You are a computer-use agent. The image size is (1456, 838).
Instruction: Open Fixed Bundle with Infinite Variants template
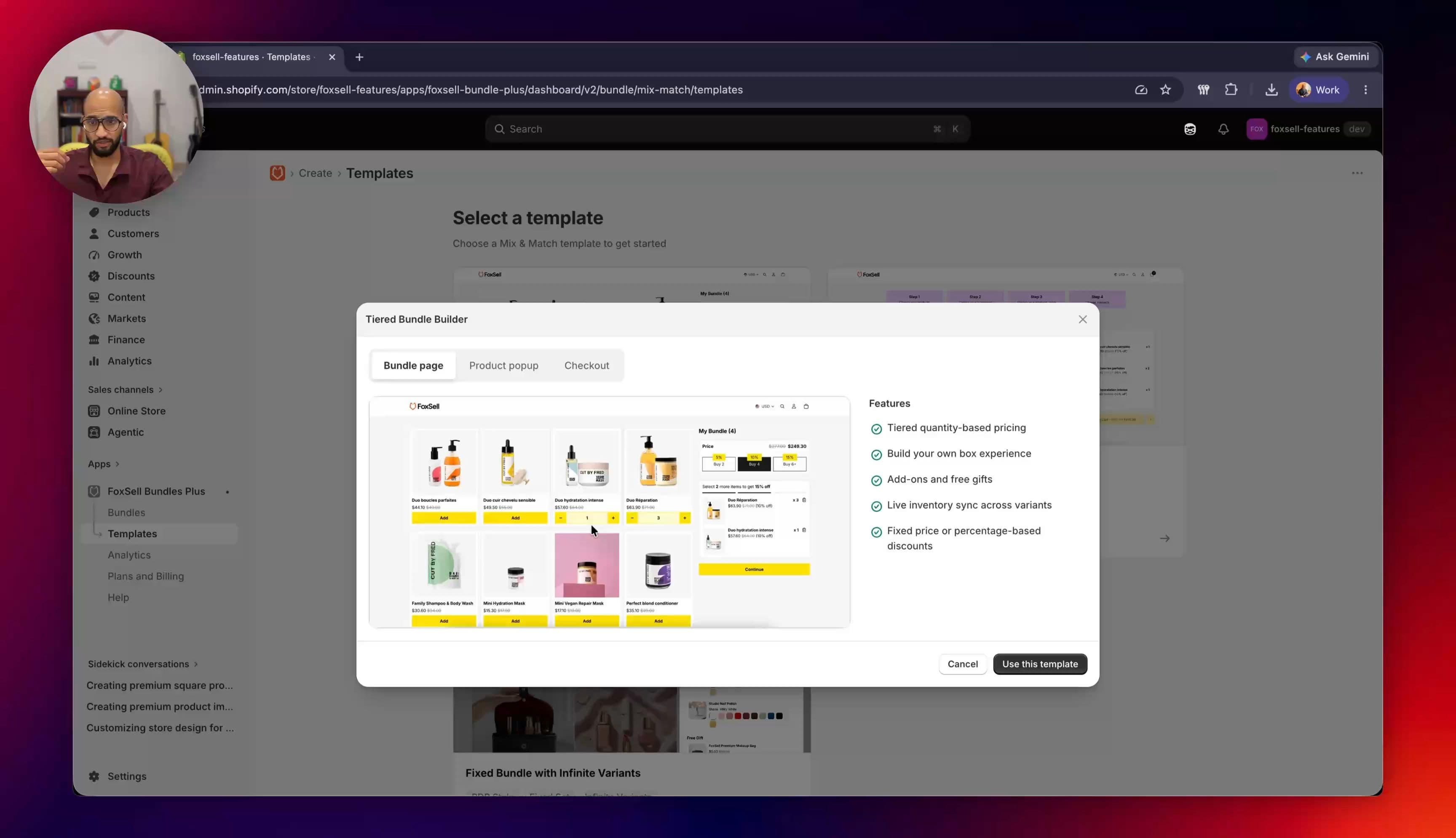tap(553, 773)
